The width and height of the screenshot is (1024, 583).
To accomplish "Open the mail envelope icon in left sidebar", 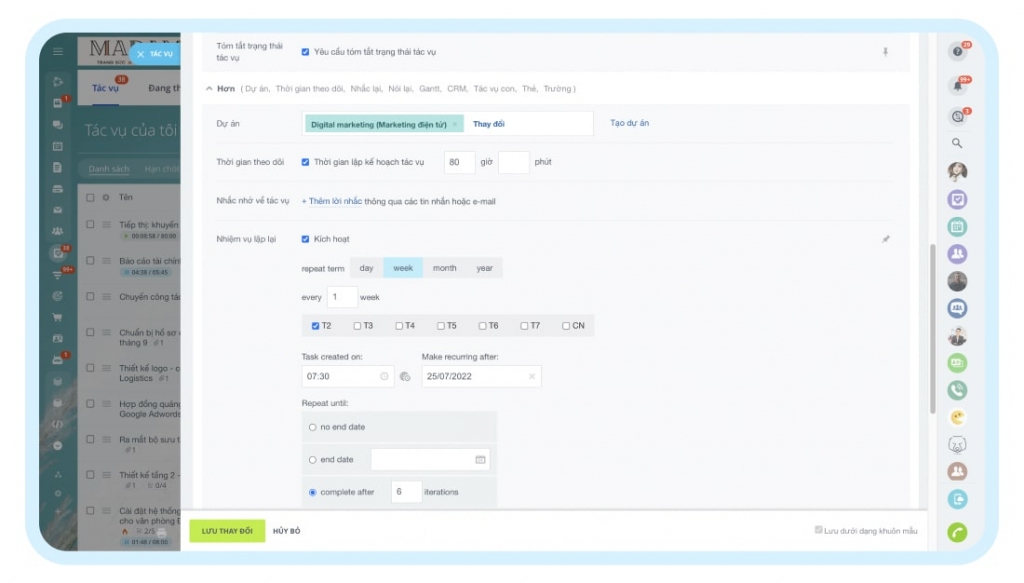I will (58, 210).
